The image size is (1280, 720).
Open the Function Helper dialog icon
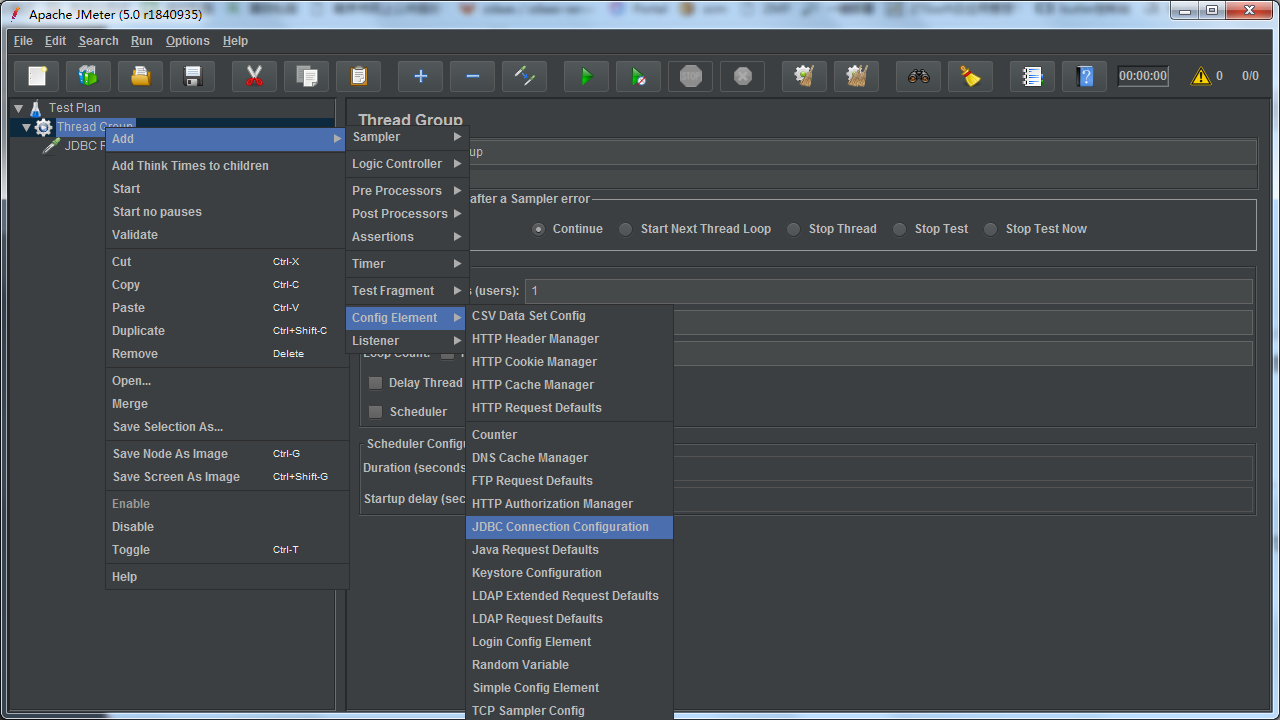tap(1033, 76)
